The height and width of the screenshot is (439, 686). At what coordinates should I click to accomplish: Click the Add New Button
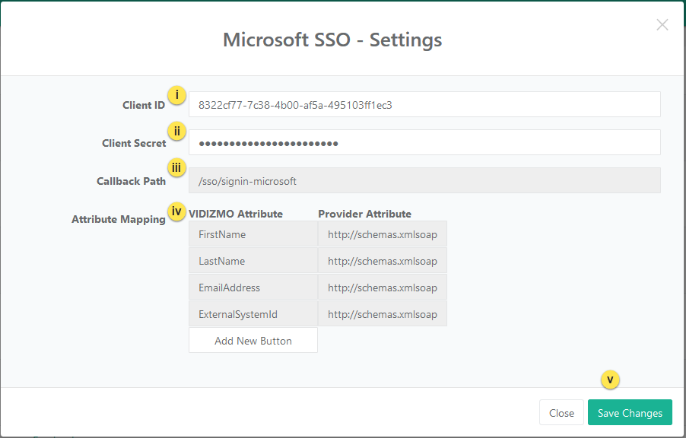(x=253, y=340)
